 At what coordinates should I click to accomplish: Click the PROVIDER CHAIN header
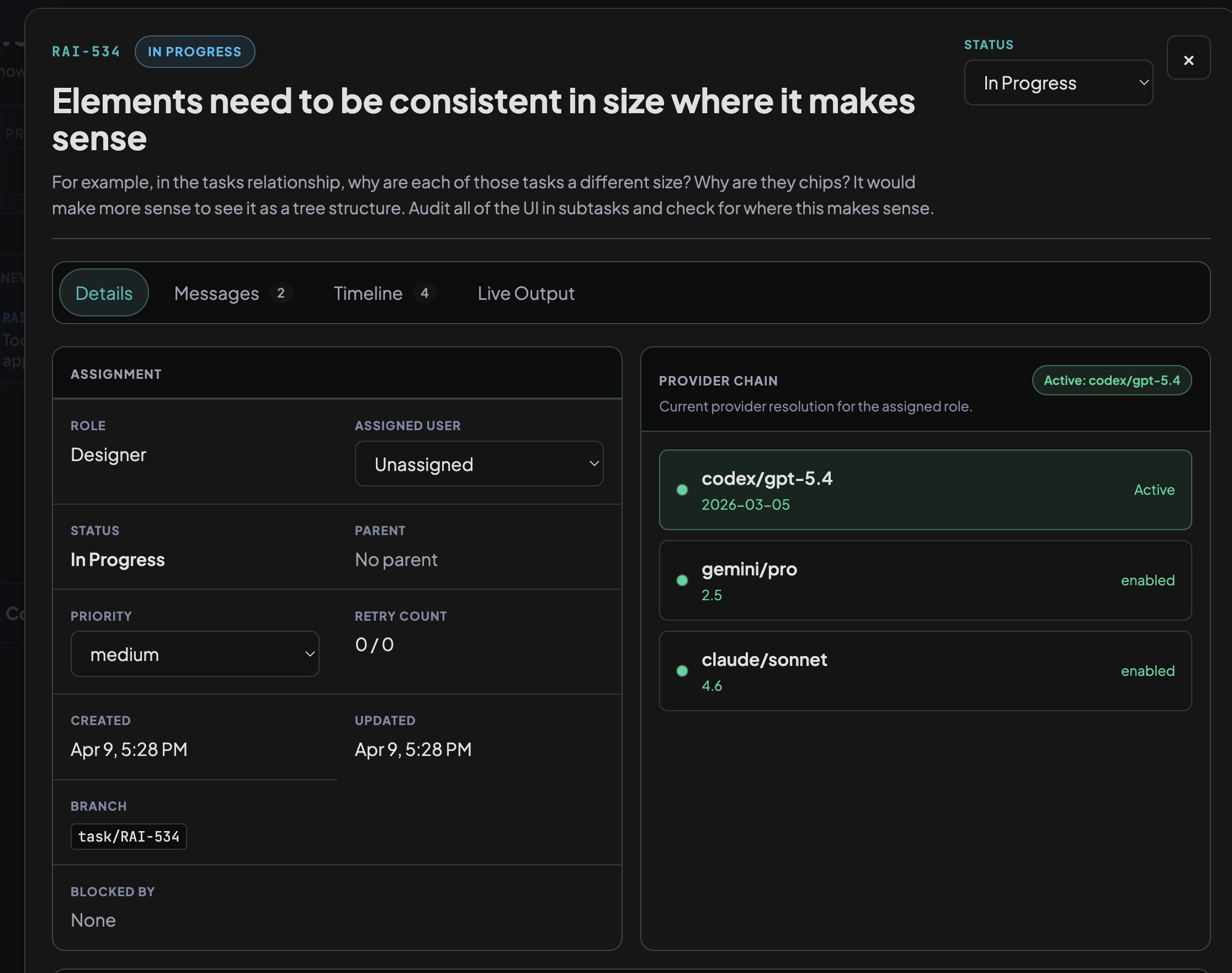click(x=719, y=380)
